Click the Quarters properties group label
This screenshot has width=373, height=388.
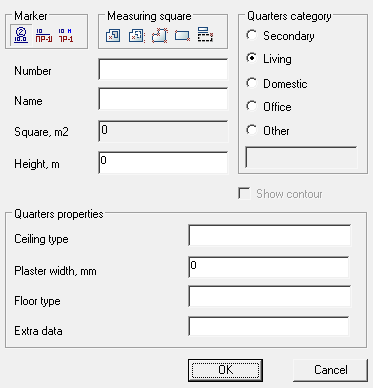pyautogui.click(x=59, y=214)
